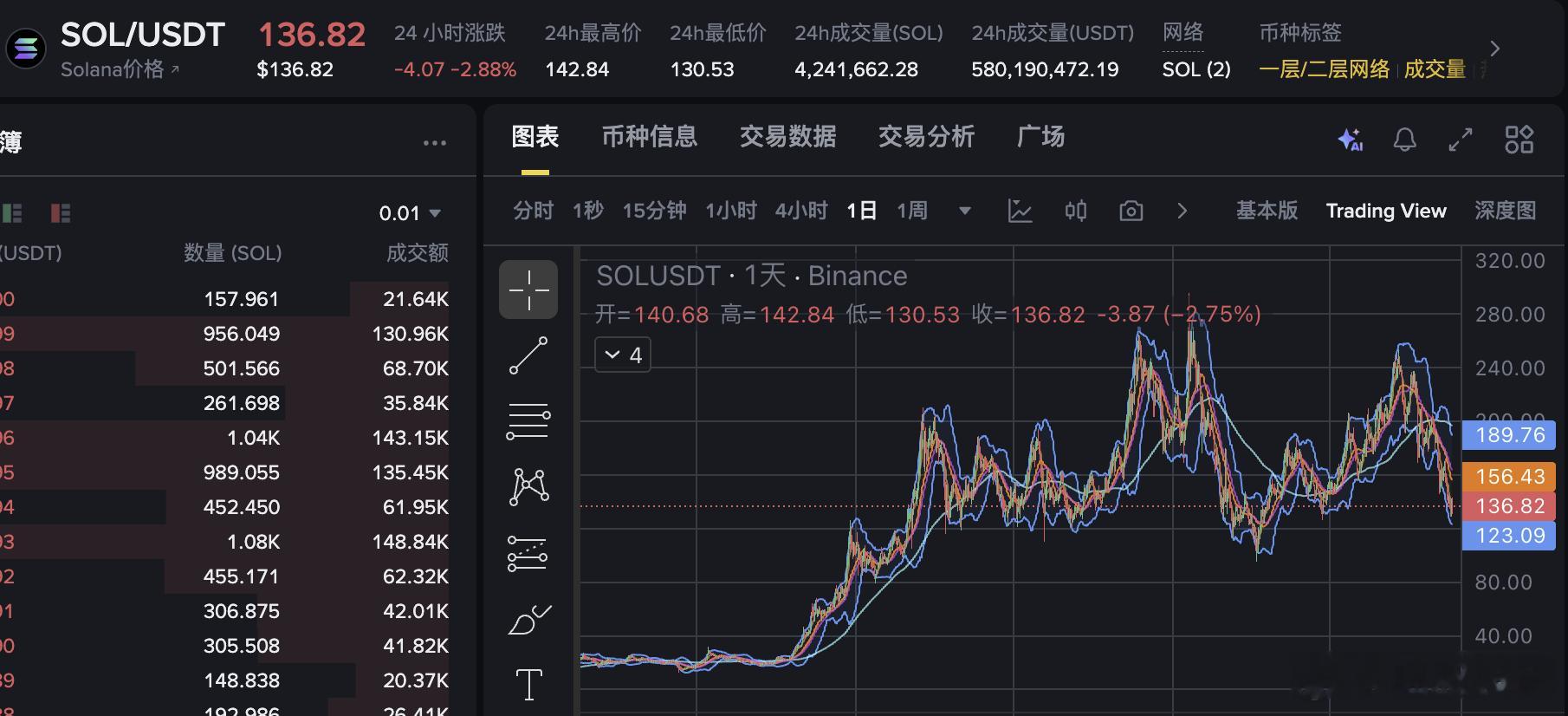The width and height of the screenshot is (1568, 716).
Task: Select order row with quantity 989.055
Action: [224, 472]
